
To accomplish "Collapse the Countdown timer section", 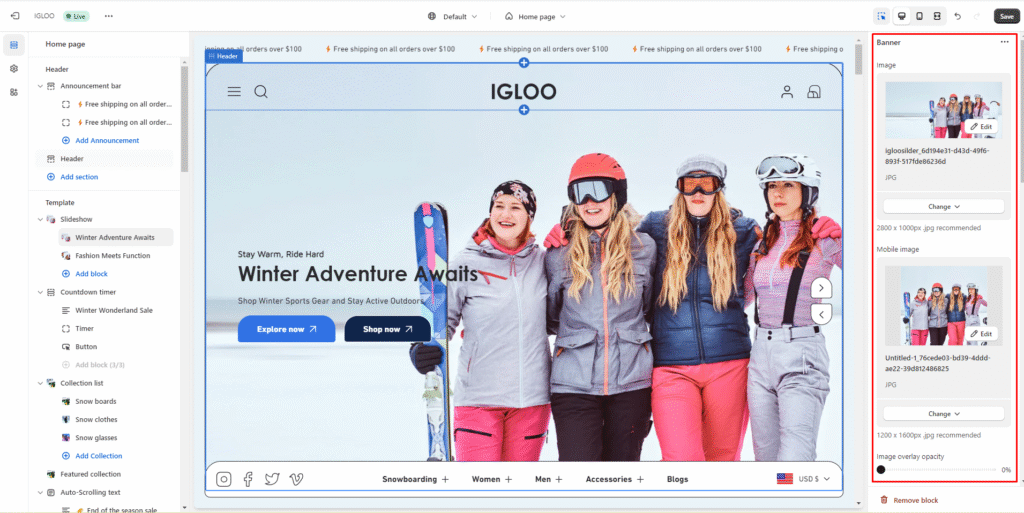I will (x=40, y=292).
